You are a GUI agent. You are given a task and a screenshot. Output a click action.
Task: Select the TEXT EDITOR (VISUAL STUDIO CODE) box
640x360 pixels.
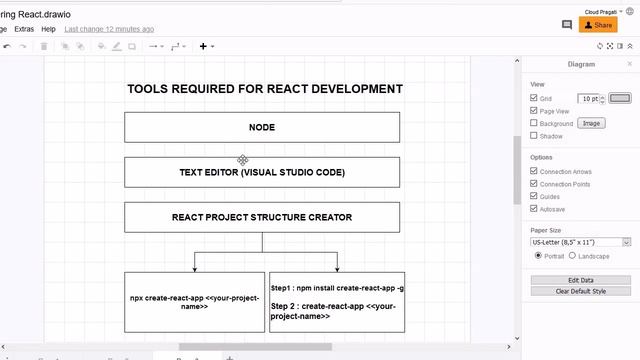(x=262, y=172)
